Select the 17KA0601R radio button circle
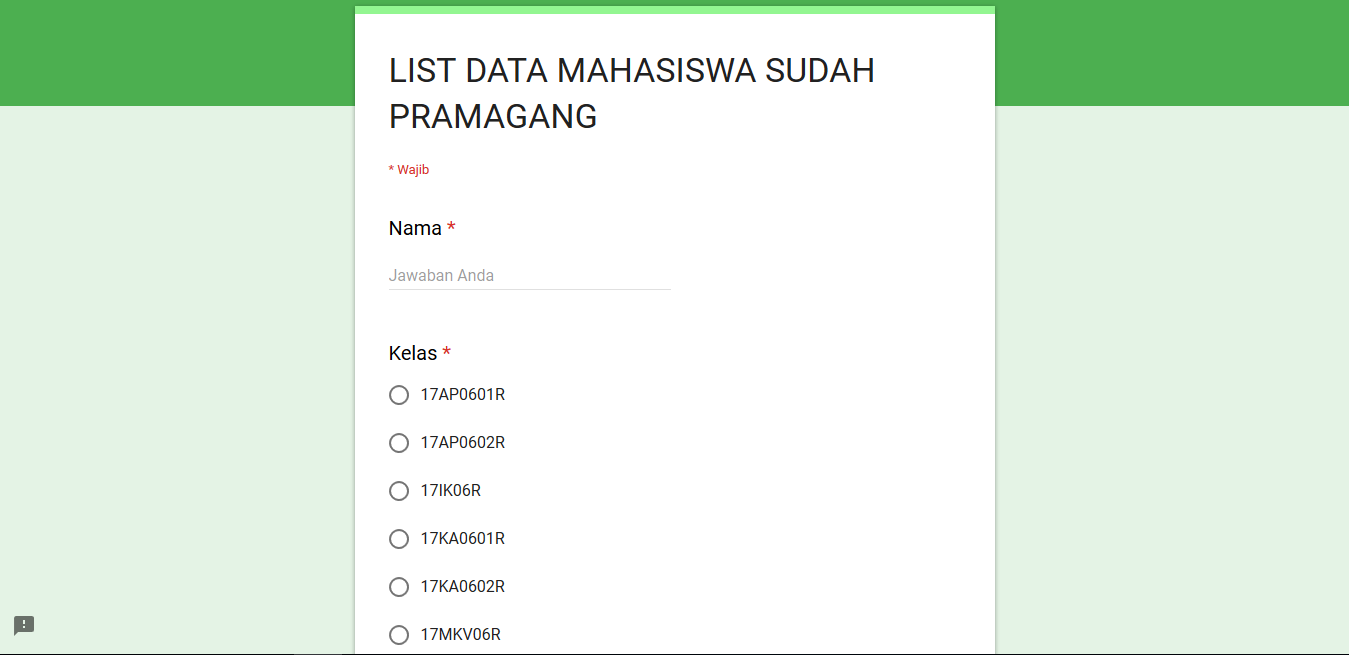The width and height of the screenshot is (1349, 655). point(399,539)
